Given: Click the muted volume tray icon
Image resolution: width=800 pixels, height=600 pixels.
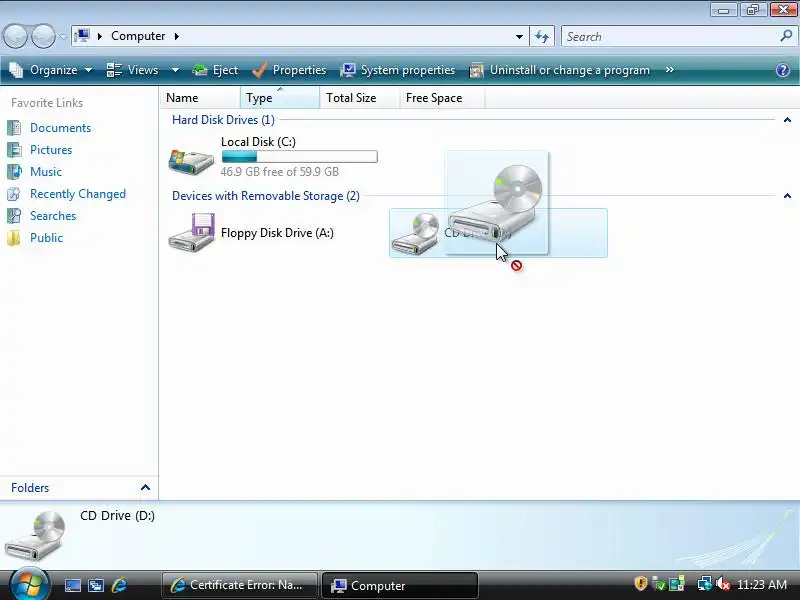Looking at the screenshot, I should pos(722,584).
